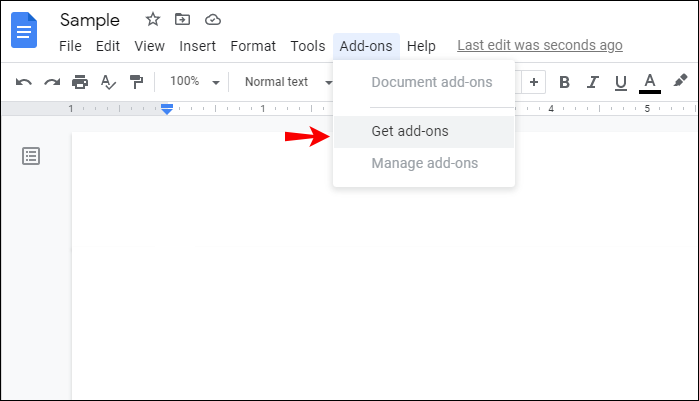Print the document with printer icon
Screen dimensions: 699x401
click(80, 82)
